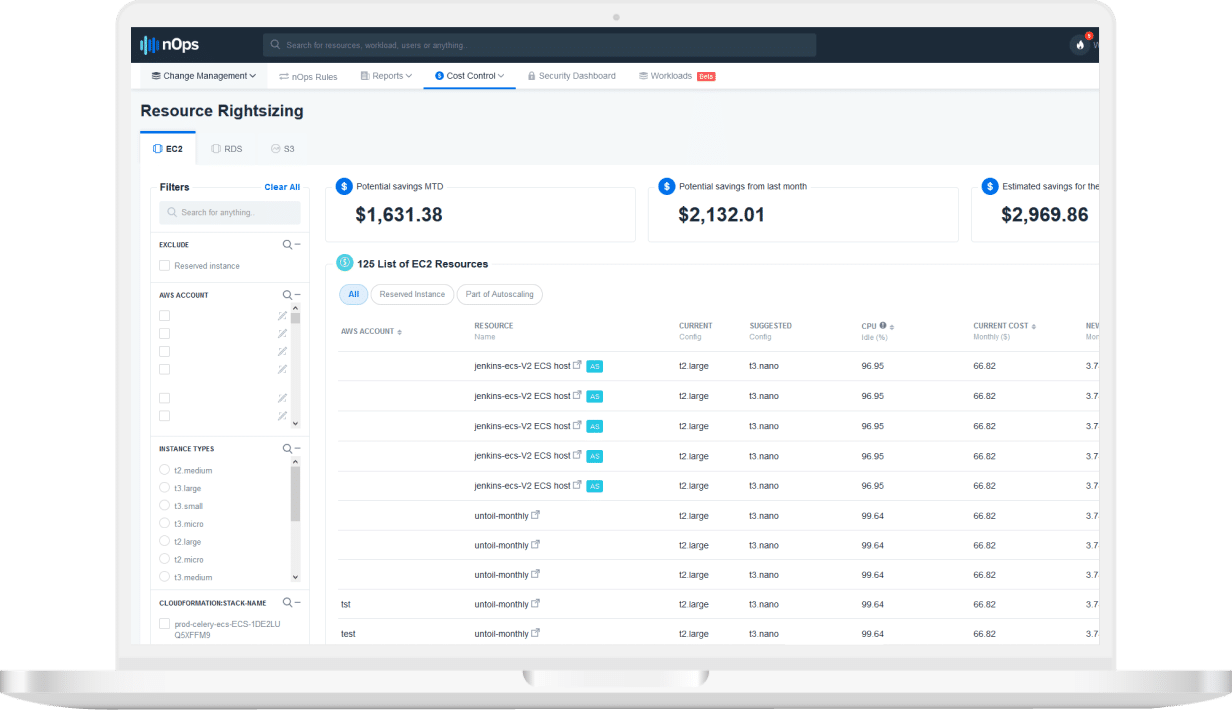Filter by Part of Autoscaling pill

[500, 294]
